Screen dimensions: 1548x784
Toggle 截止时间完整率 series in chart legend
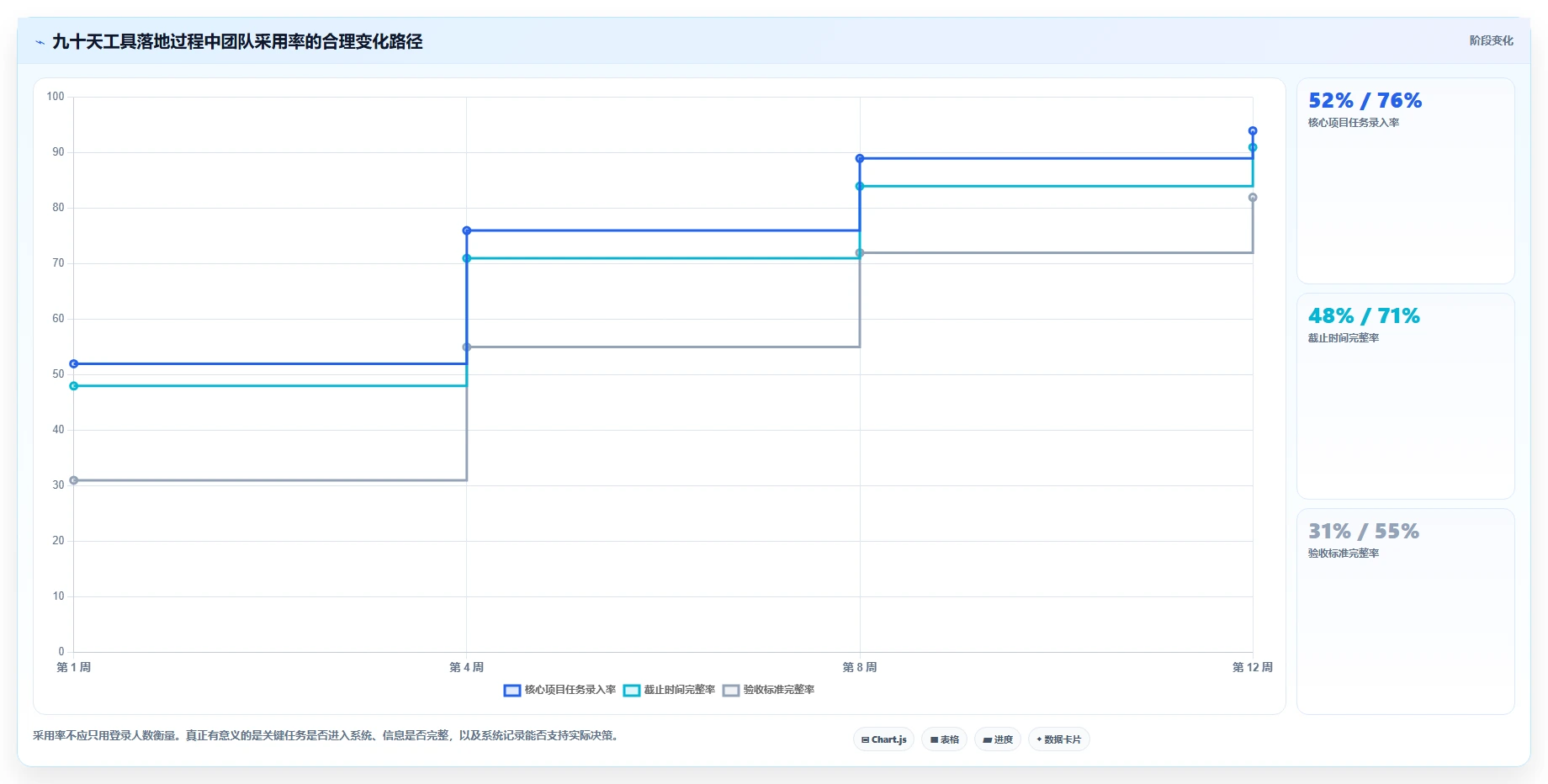pos(669,690)
